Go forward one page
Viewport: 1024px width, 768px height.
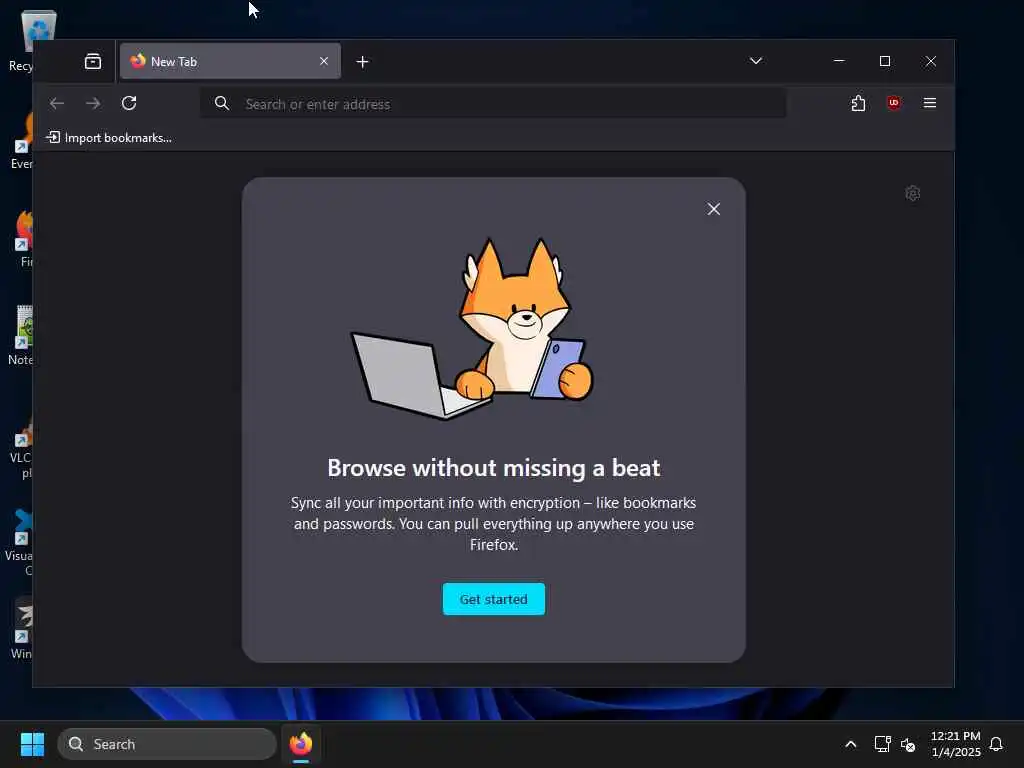click(x=93, y=103)
